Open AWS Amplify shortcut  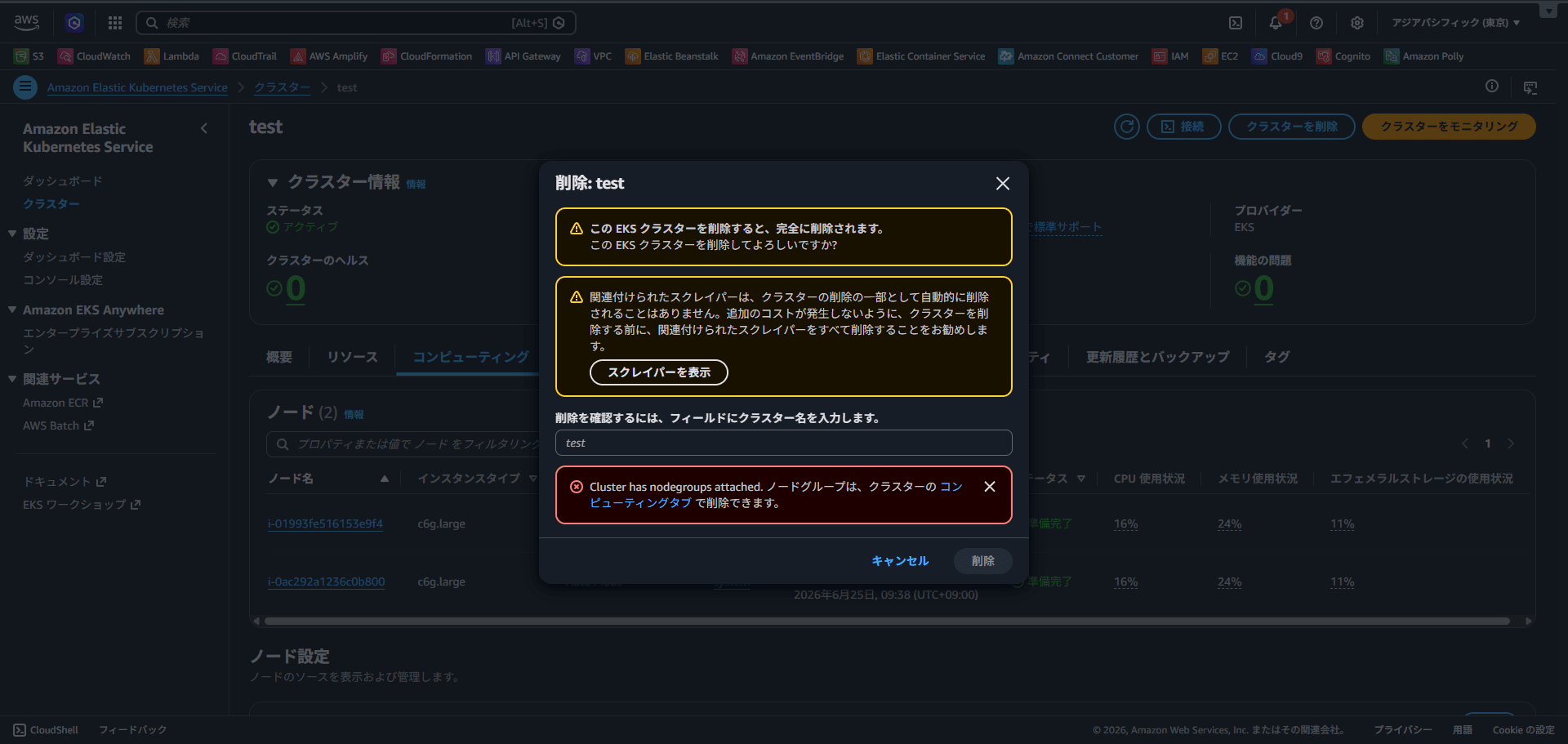tap(329, 56)
